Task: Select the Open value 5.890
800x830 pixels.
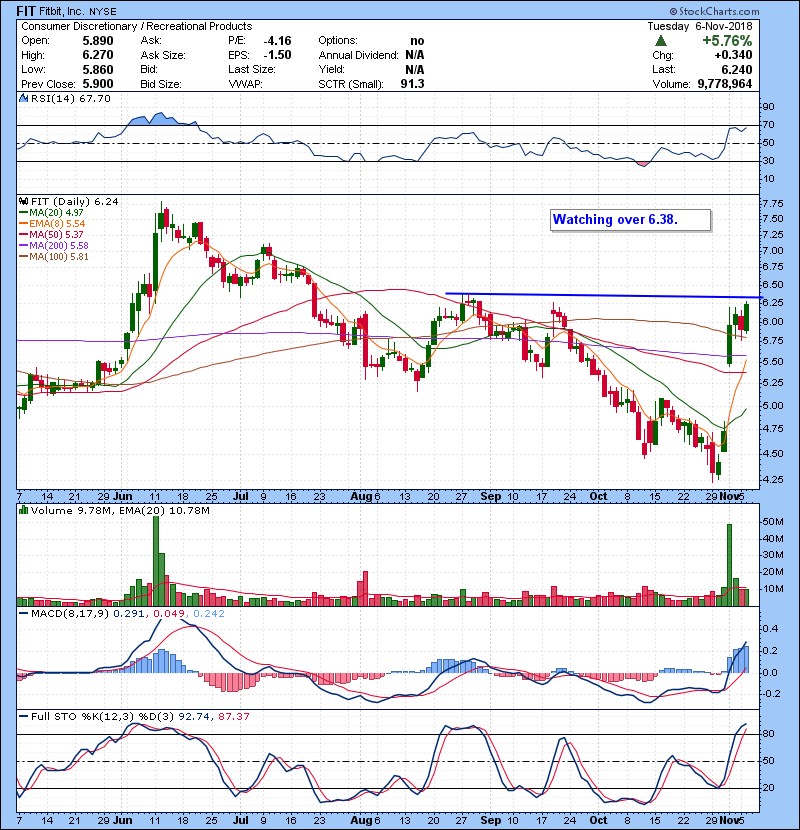Action: [x=98, y=41]
